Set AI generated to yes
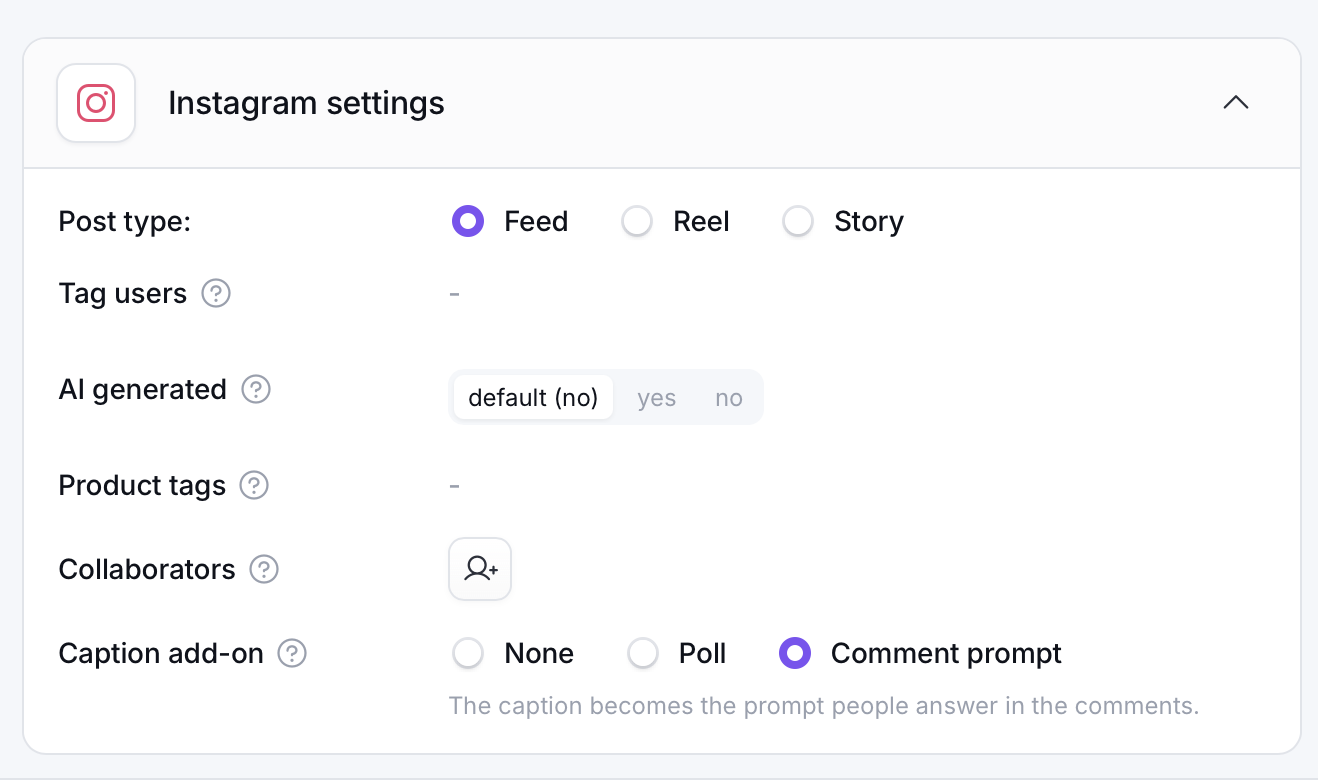 coord(657,398)
